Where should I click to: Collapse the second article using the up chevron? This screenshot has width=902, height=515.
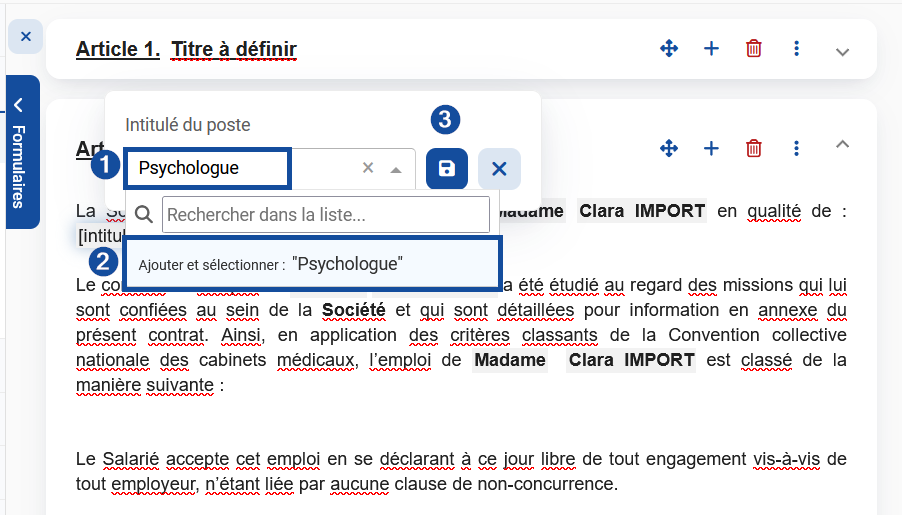click(x=842, y=144)
